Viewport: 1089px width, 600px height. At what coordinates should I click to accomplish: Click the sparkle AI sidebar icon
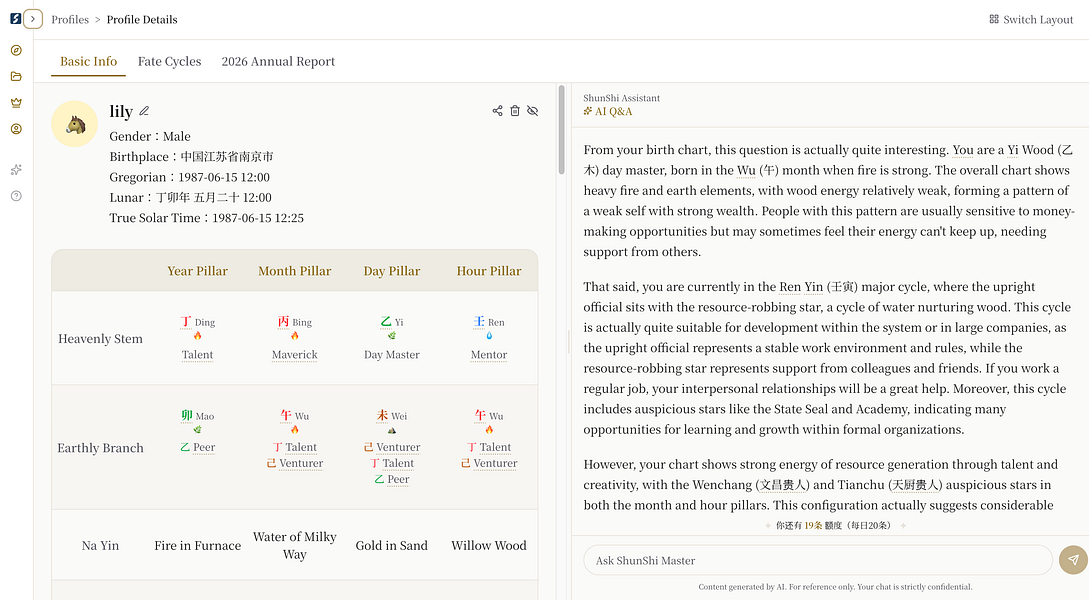tap(16, 169)
